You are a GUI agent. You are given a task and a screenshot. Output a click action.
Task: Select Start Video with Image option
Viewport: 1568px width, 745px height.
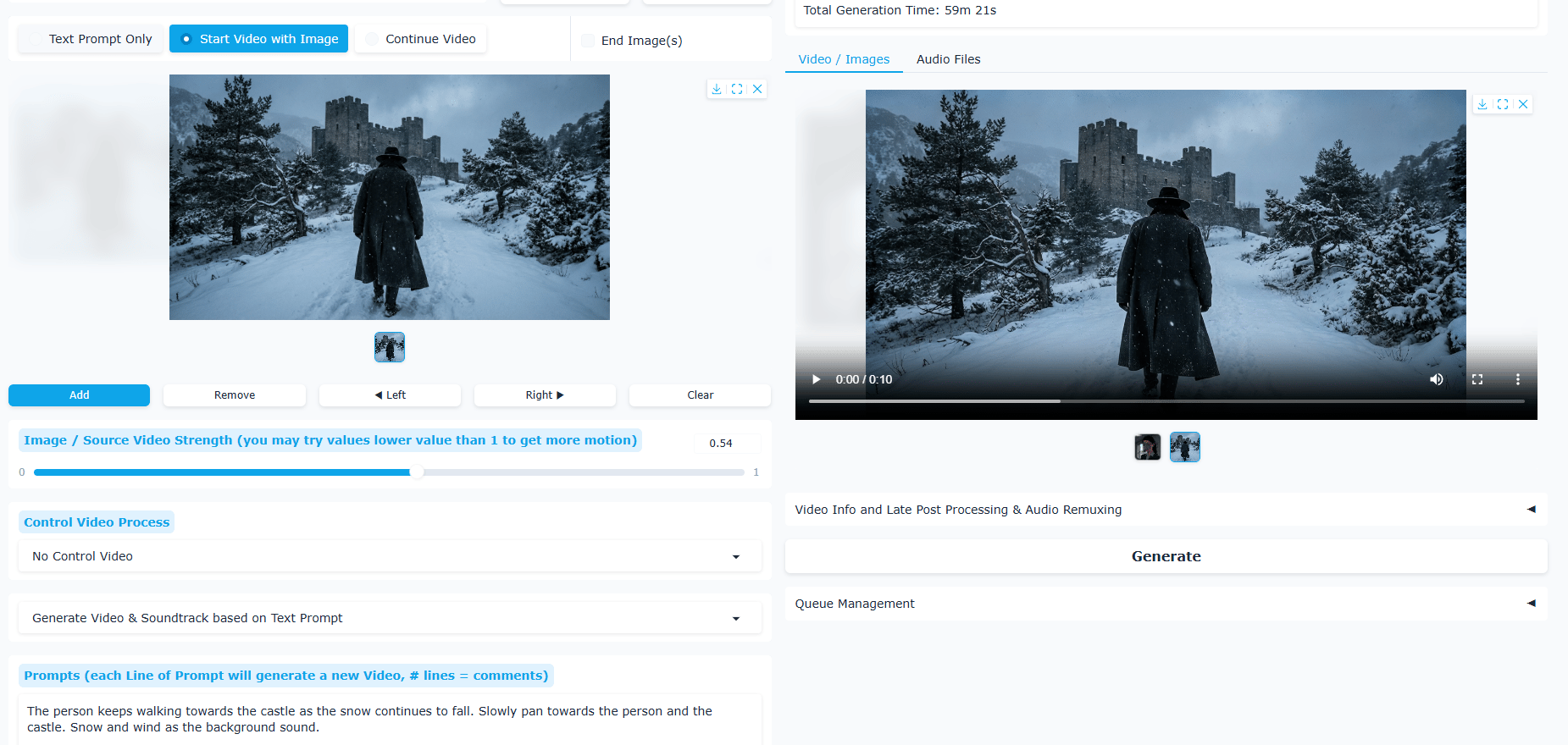[x=258, y=39]
